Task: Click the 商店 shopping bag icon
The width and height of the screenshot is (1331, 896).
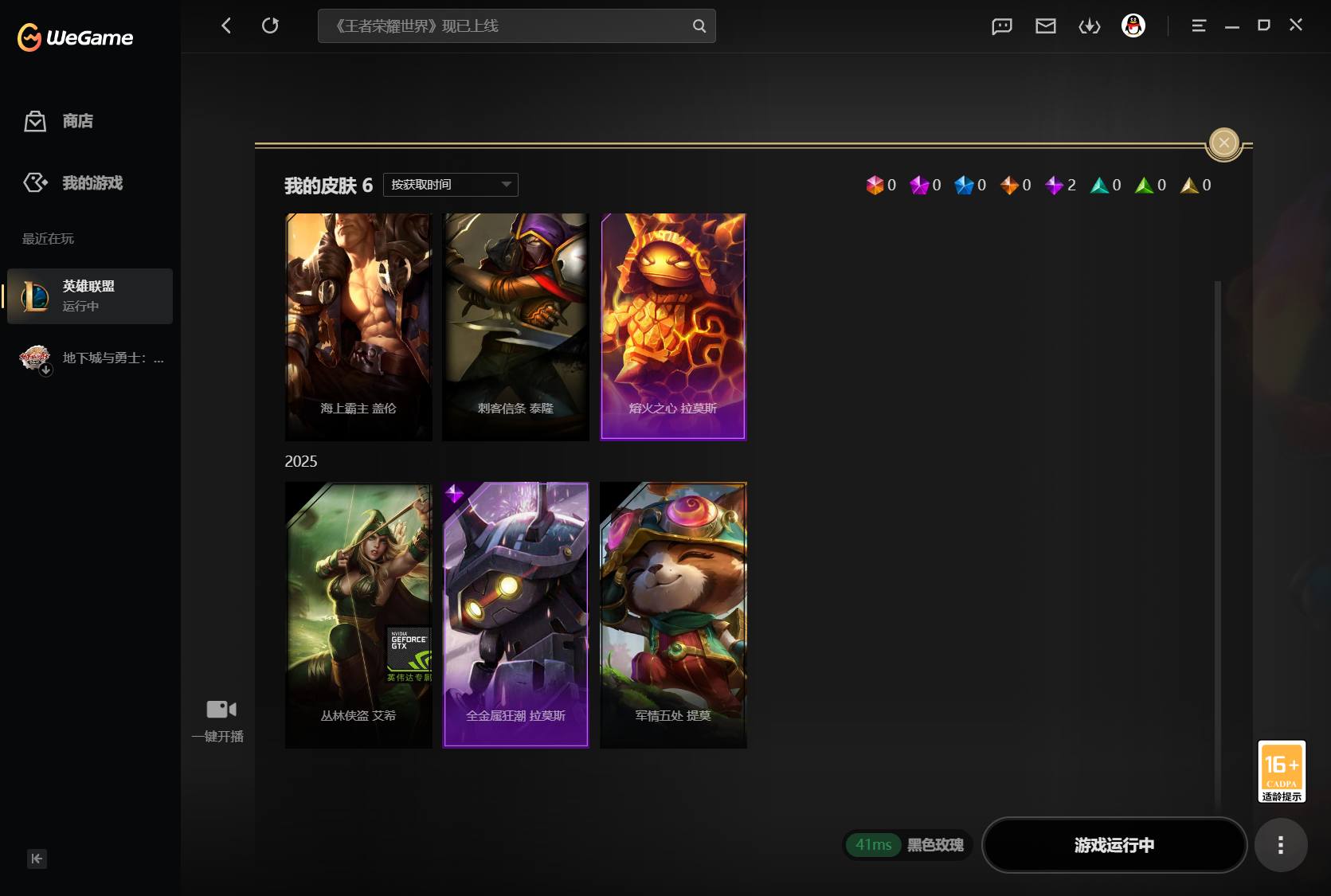Action: click(35, 121)
